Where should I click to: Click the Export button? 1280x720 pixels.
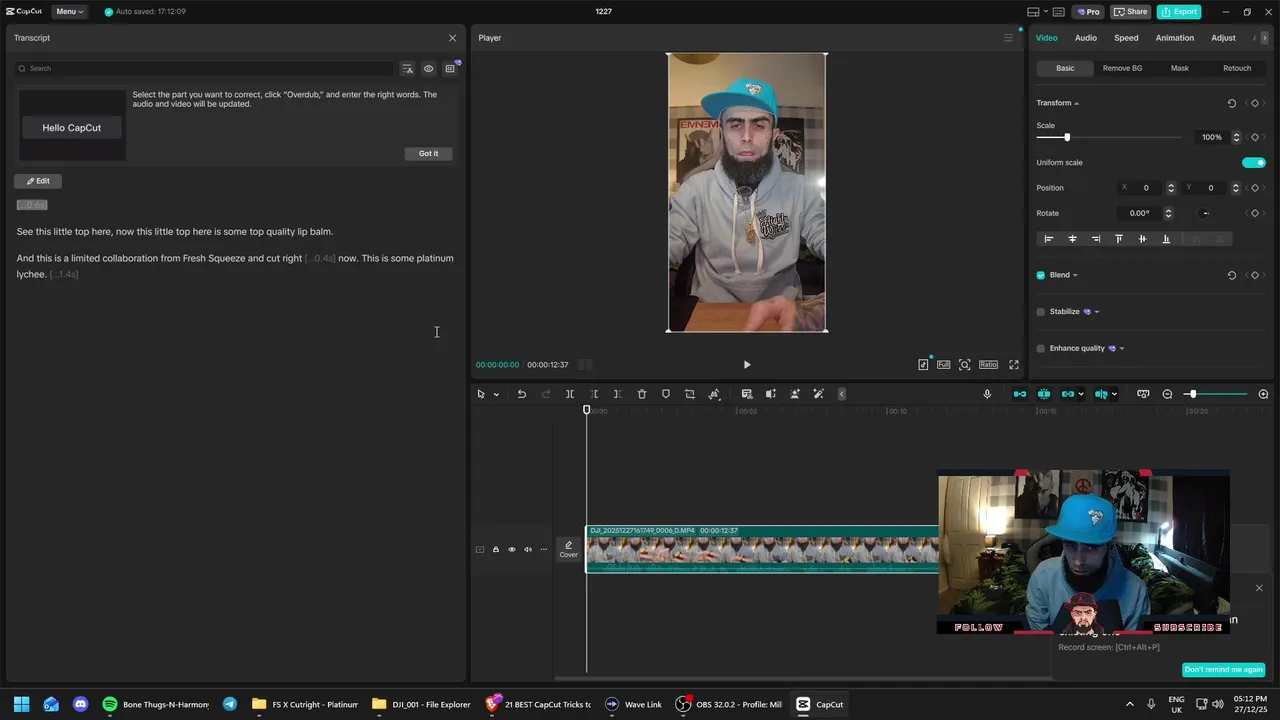pos(1179,12)
